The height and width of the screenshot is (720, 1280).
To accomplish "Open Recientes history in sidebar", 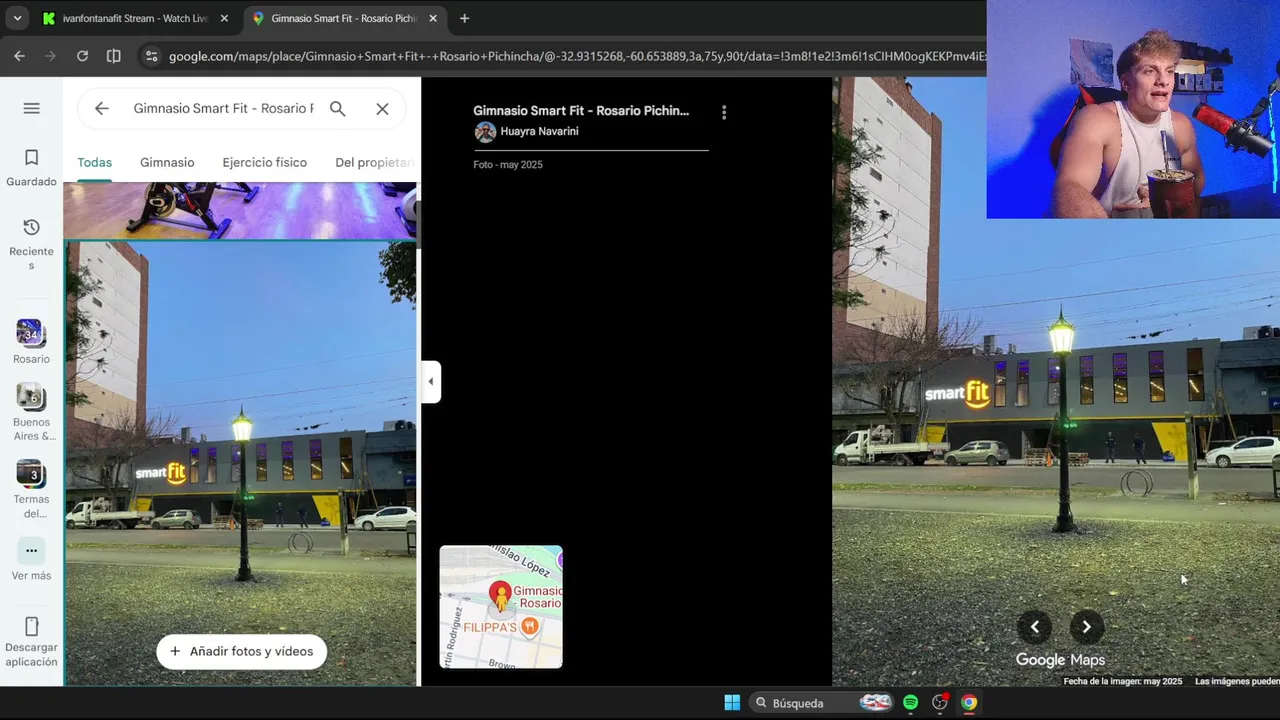I will tap(31, 244).
